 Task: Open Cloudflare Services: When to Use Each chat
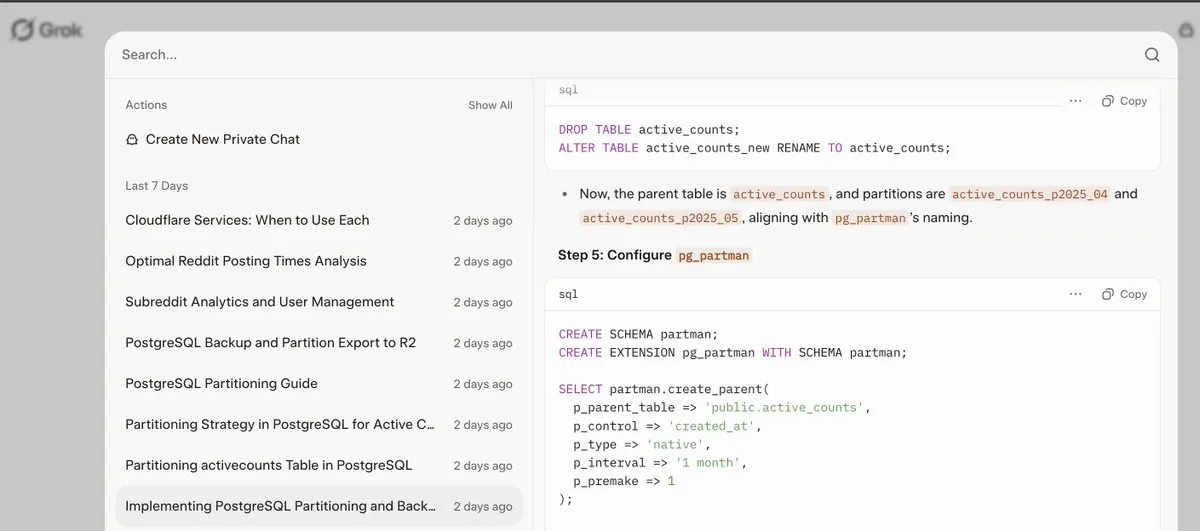(247, 220)
